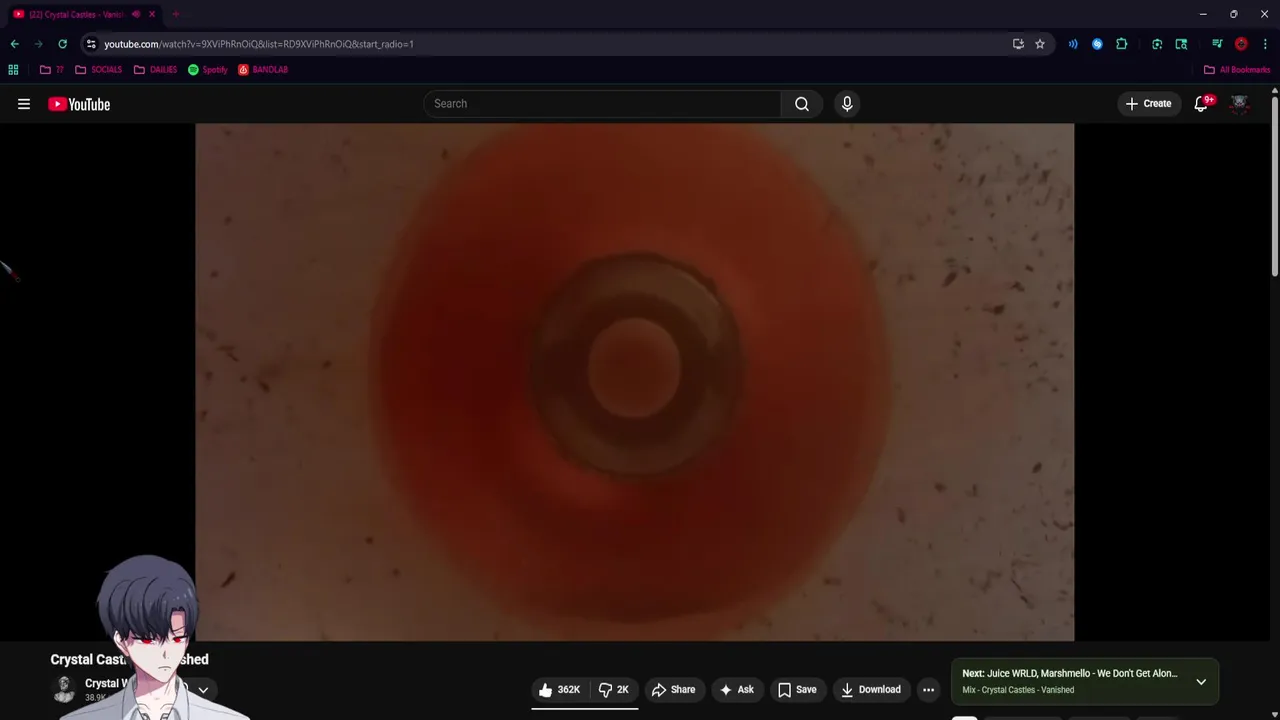Download the video

pyautogui.click(x=871, y=690)
